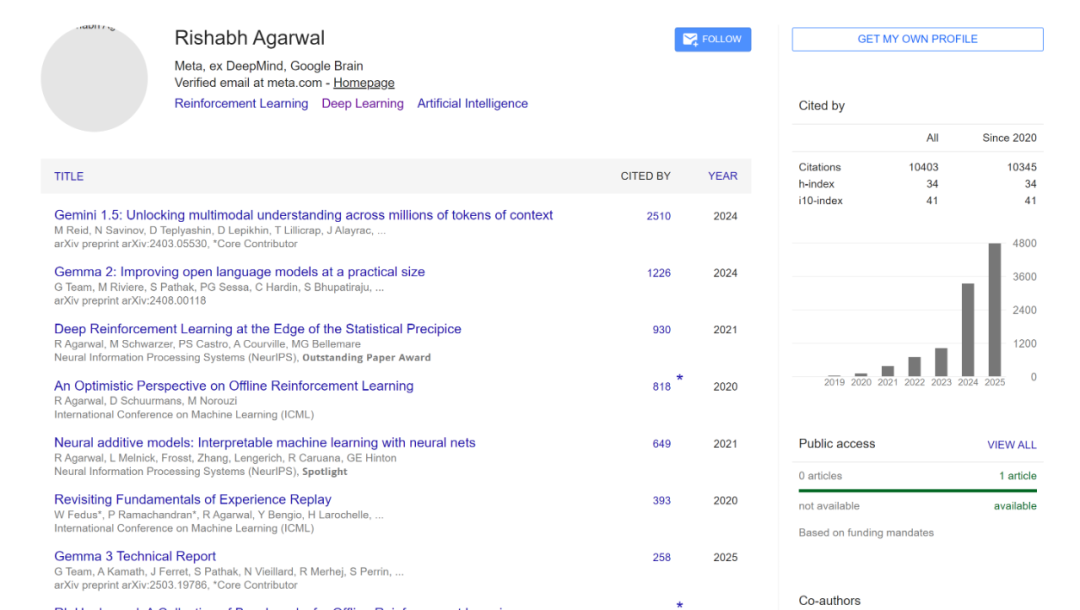The width and height of the screenshot is (1080, 610).
Task: Click the tallest 2025 citation bar
Action: (994, 310)
